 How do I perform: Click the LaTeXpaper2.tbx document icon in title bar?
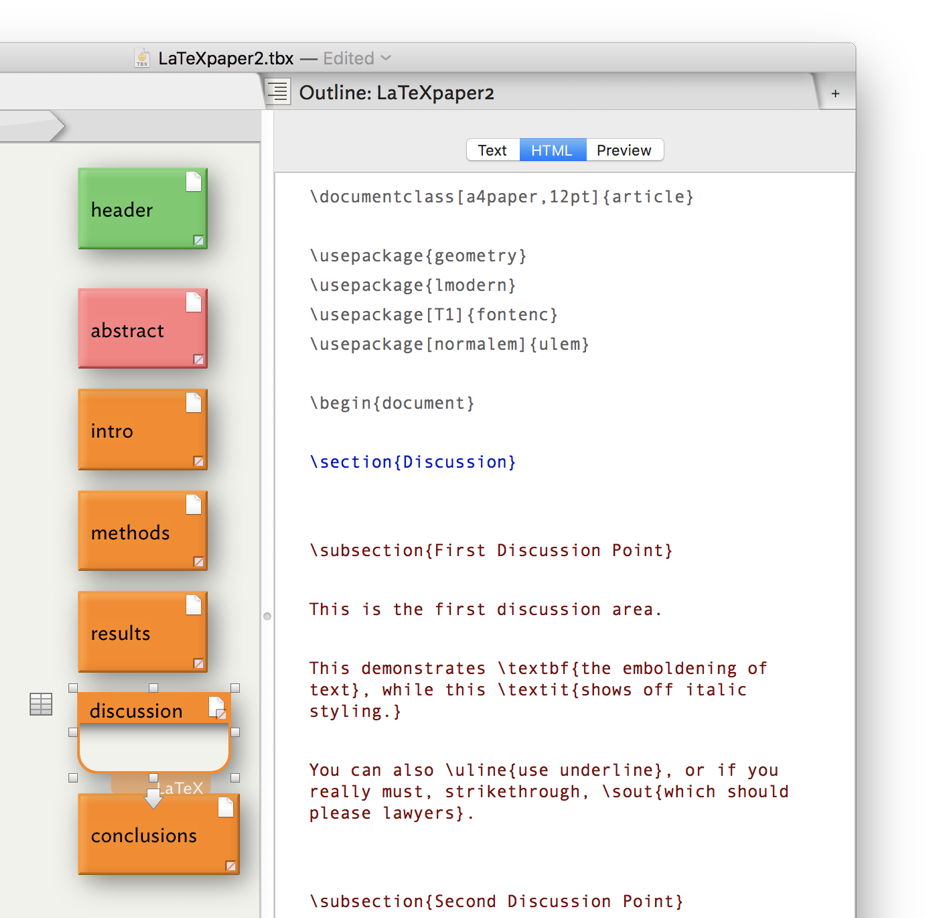[143, 58]
